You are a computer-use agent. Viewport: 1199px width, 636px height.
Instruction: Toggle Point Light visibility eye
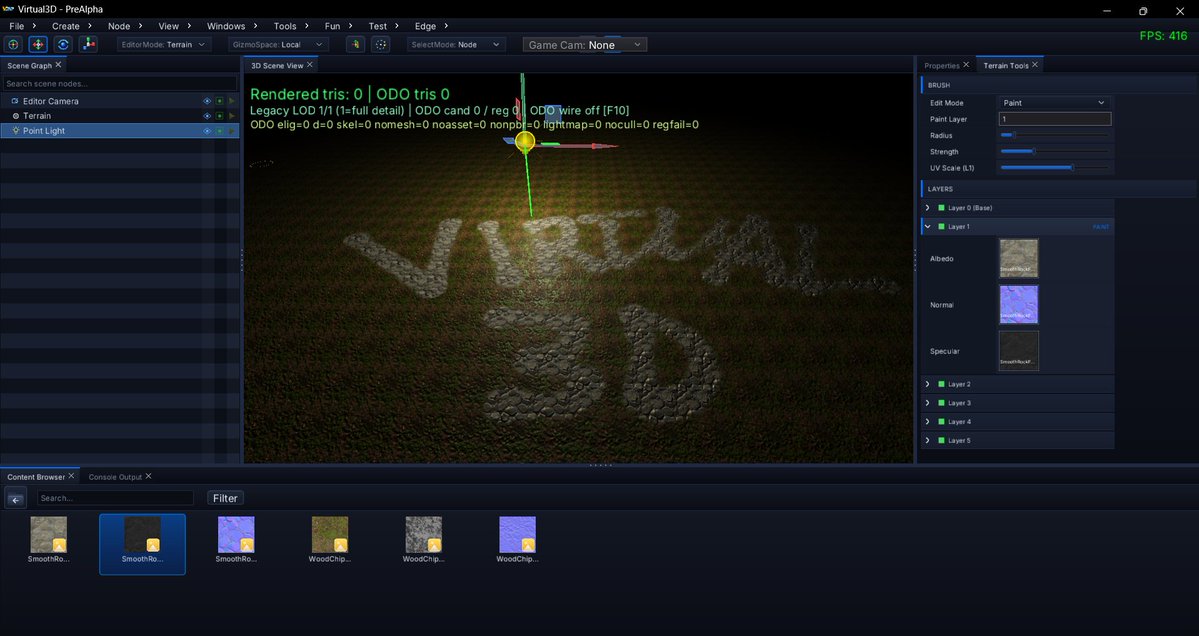206,131
